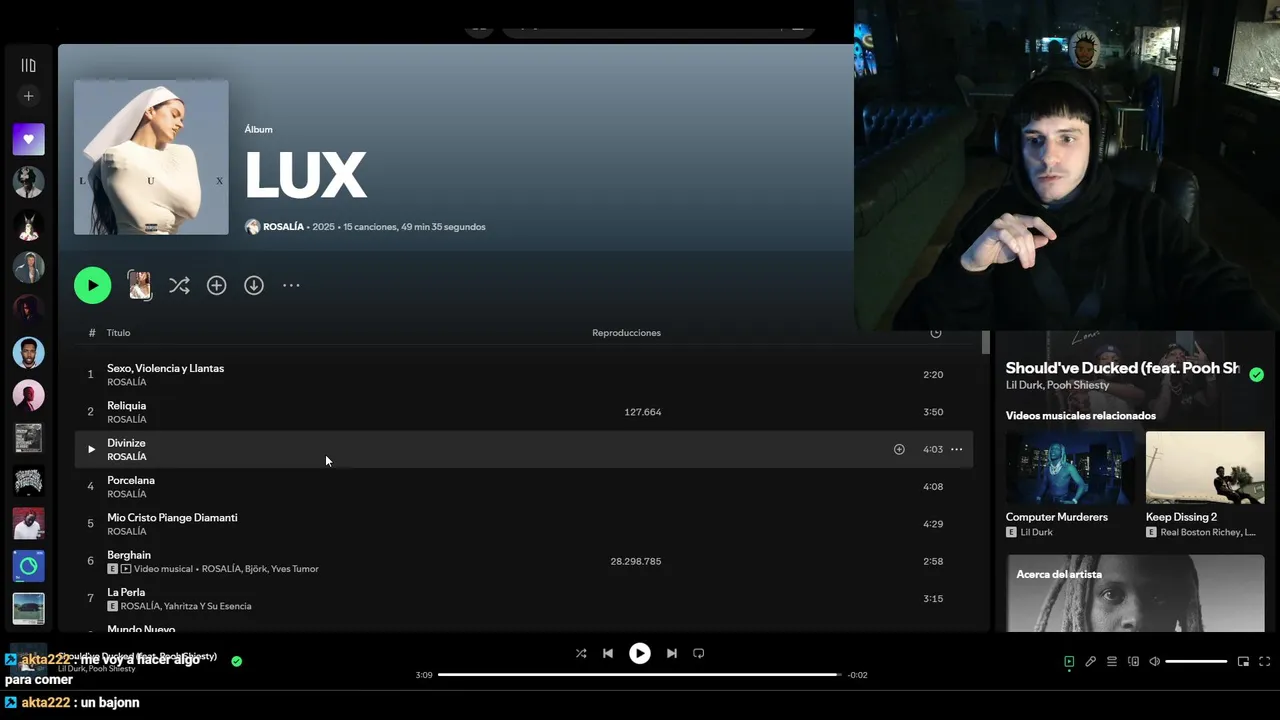1280x720 pixels.
Task: Open Berghain Video musical icon
Action: coord(126,569)
